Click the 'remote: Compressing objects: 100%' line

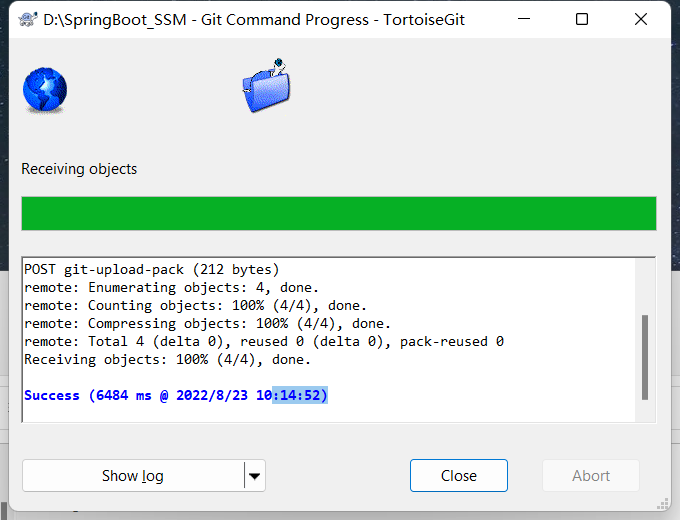click(207, 324)
